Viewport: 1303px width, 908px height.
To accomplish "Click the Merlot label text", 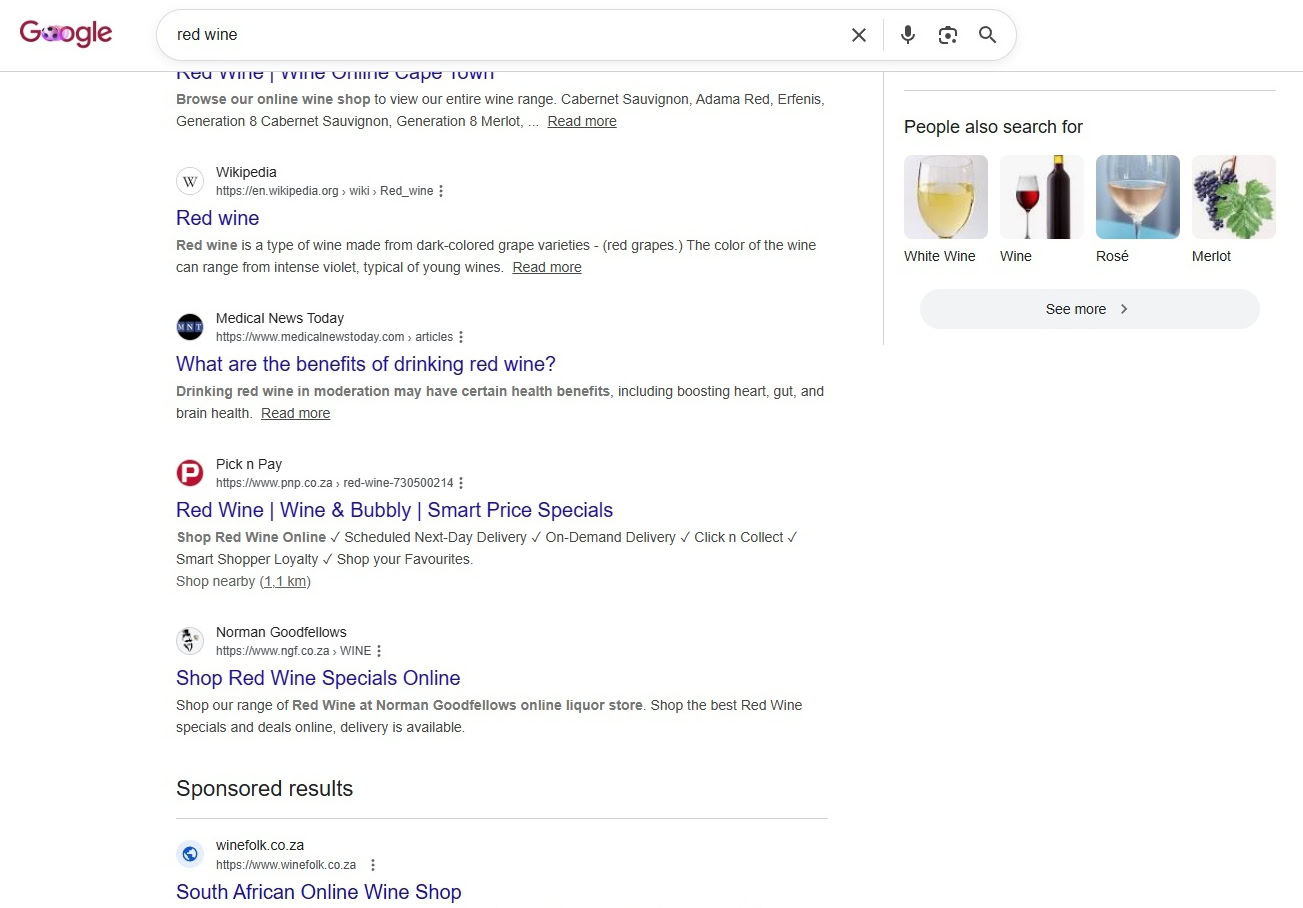I will (1211, 256).
